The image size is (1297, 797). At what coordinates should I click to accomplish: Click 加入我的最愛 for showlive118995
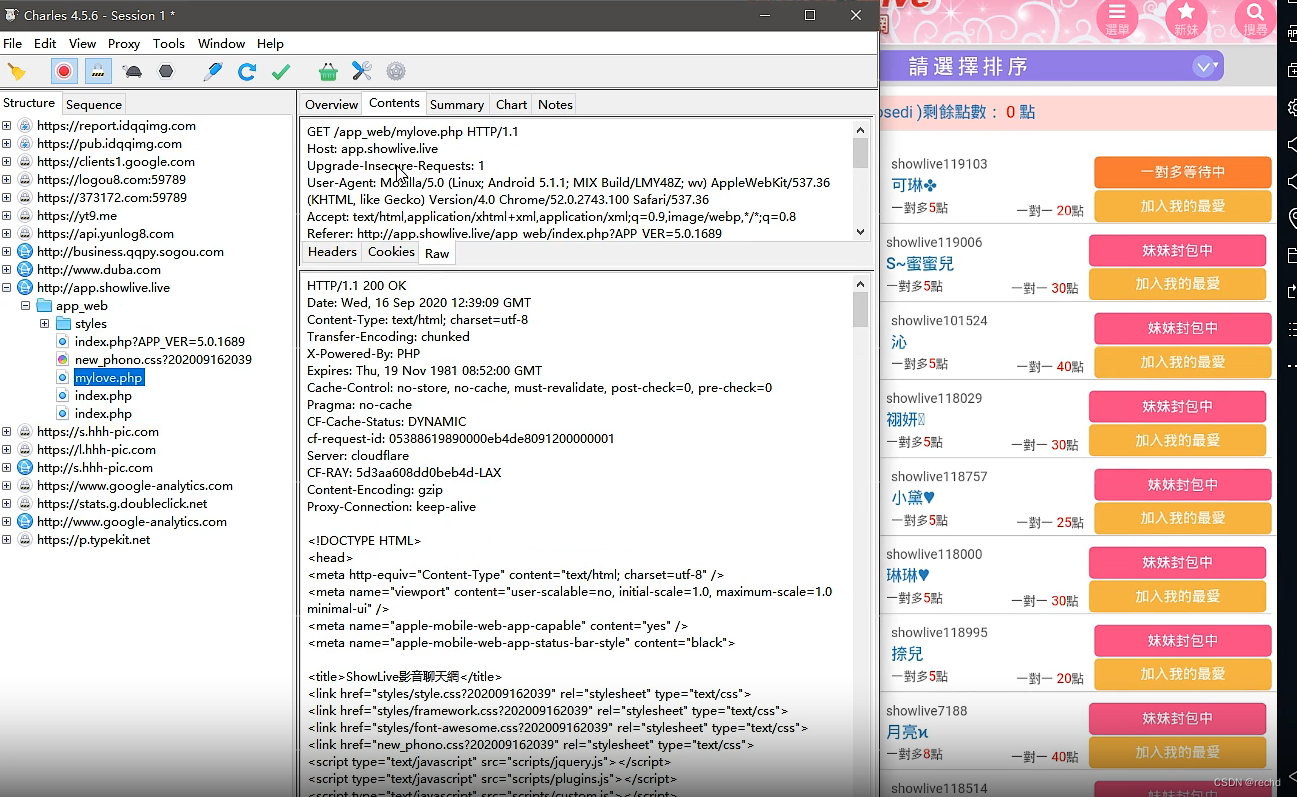pos(1183,674)
